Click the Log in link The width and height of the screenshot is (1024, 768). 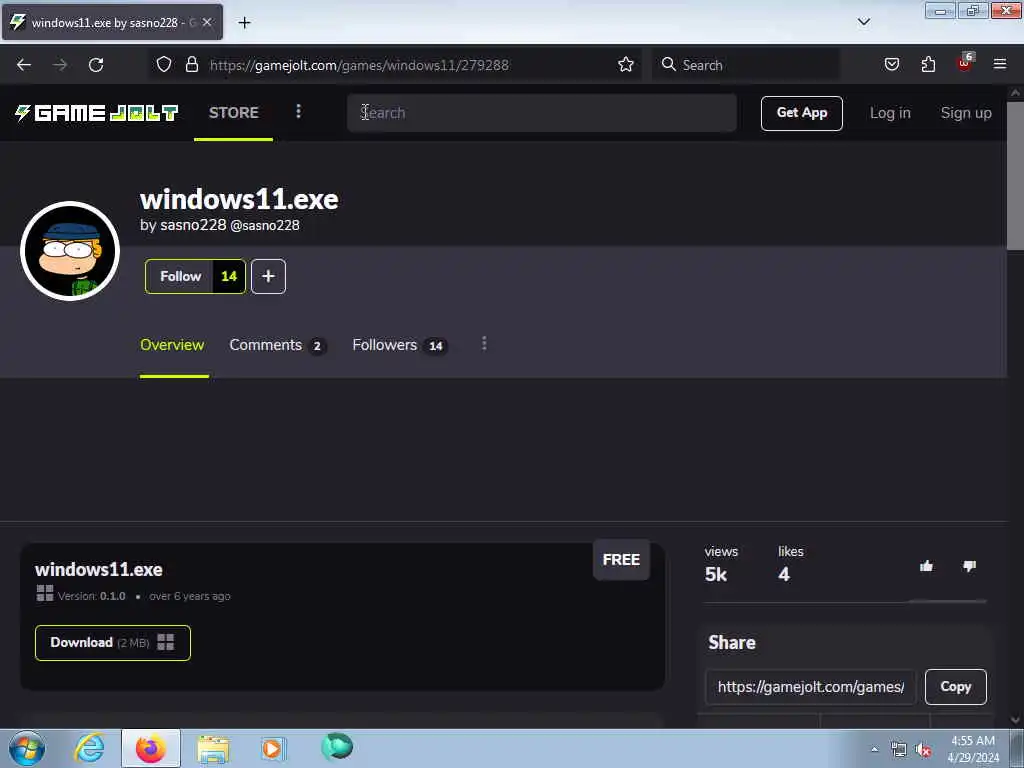click(890, 113)
